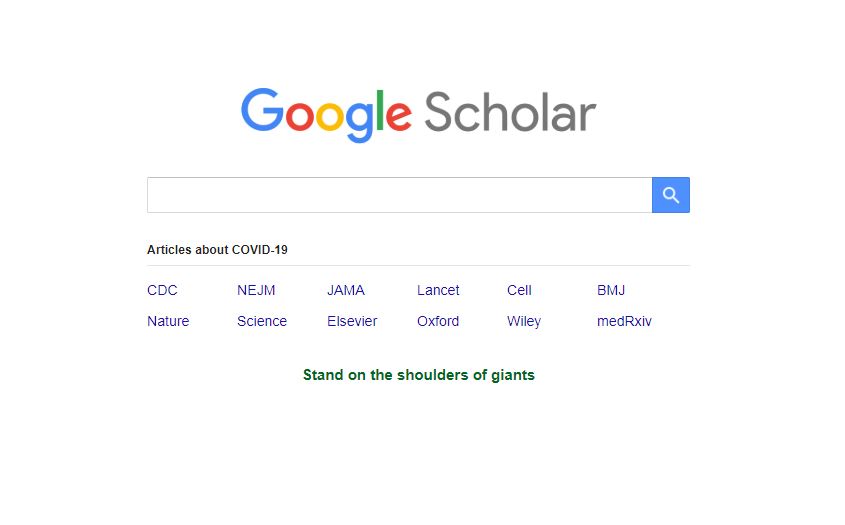
Task: Open the Oxford link
Action: pos(438,321)
